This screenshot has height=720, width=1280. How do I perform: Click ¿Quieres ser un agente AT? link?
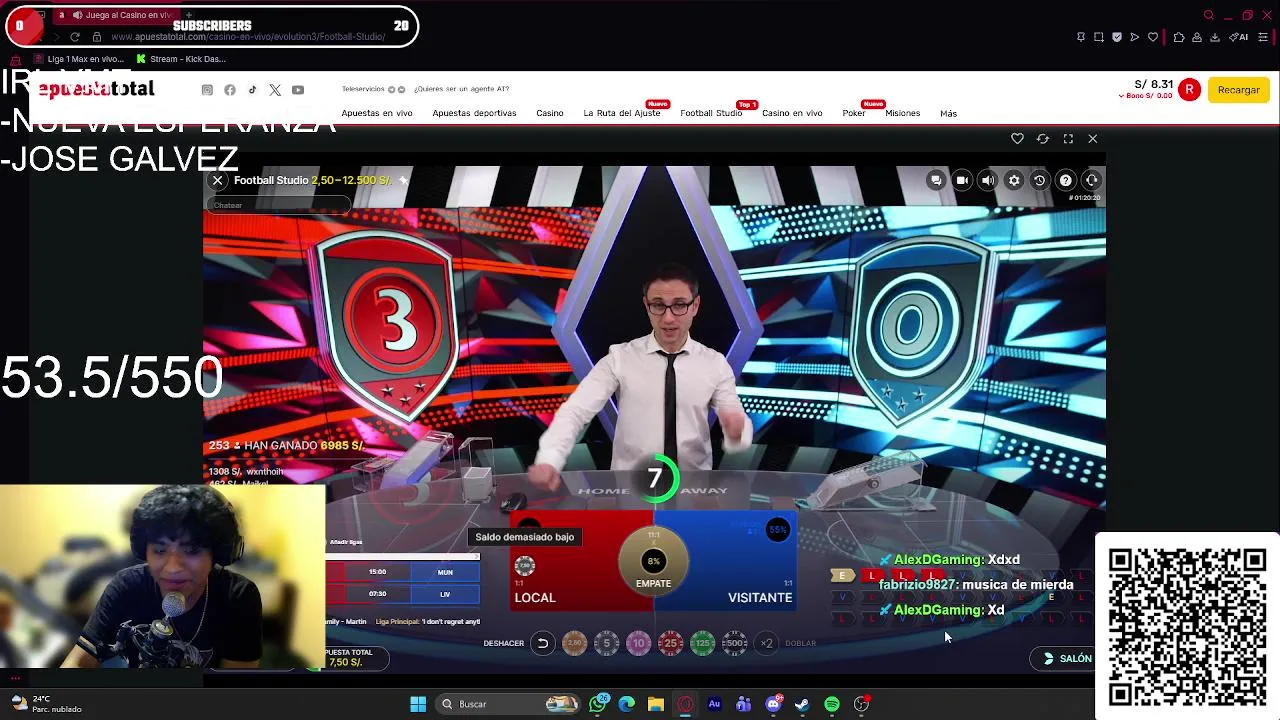pos(461,89)
